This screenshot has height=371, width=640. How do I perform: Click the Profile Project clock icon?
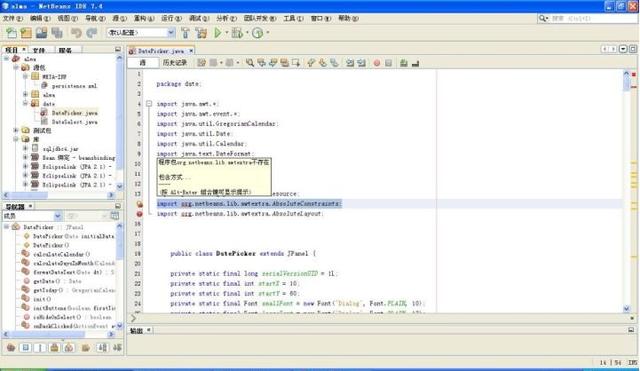tap(257, 33)
